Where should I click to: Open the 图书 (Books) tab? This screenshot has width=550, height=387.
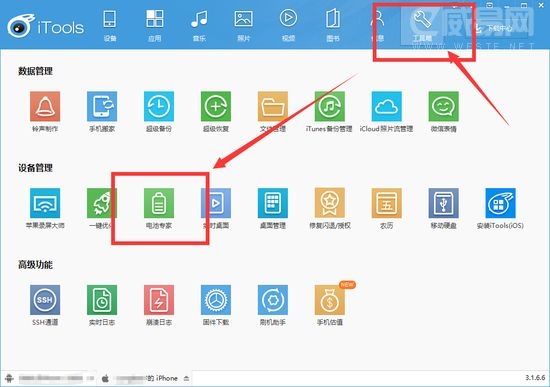(x=333, y=25)
